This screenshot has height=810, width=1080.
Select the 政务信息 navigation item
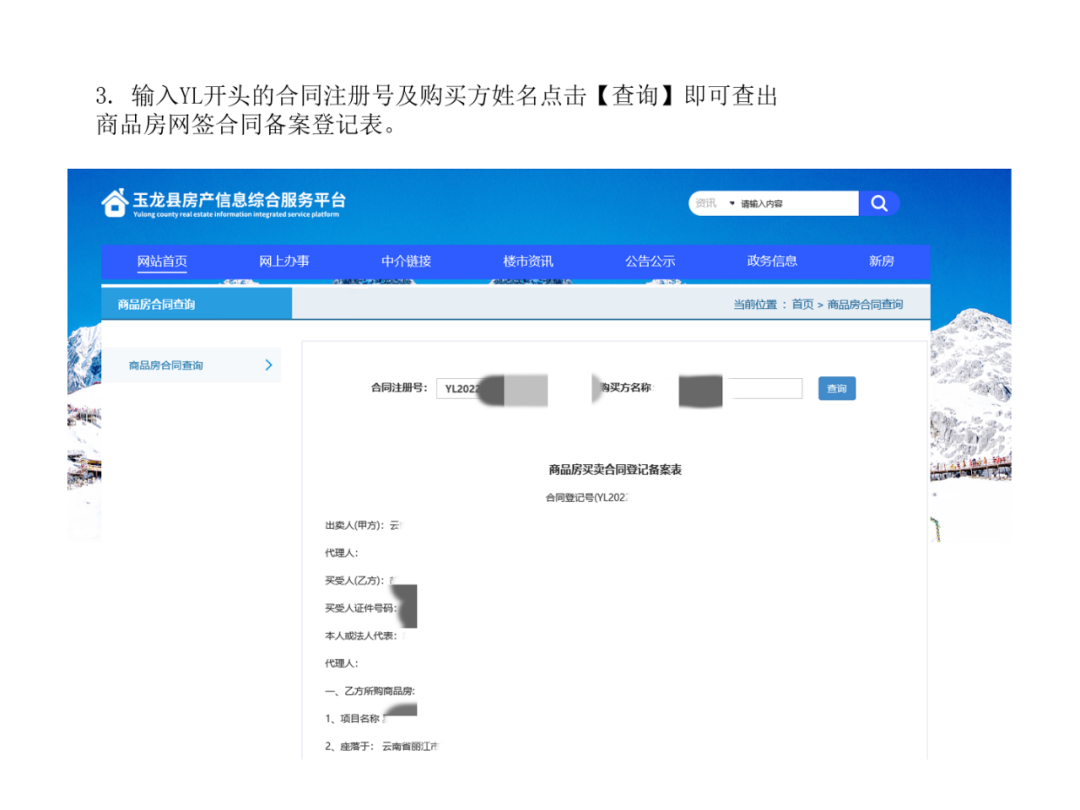point(772,261)
